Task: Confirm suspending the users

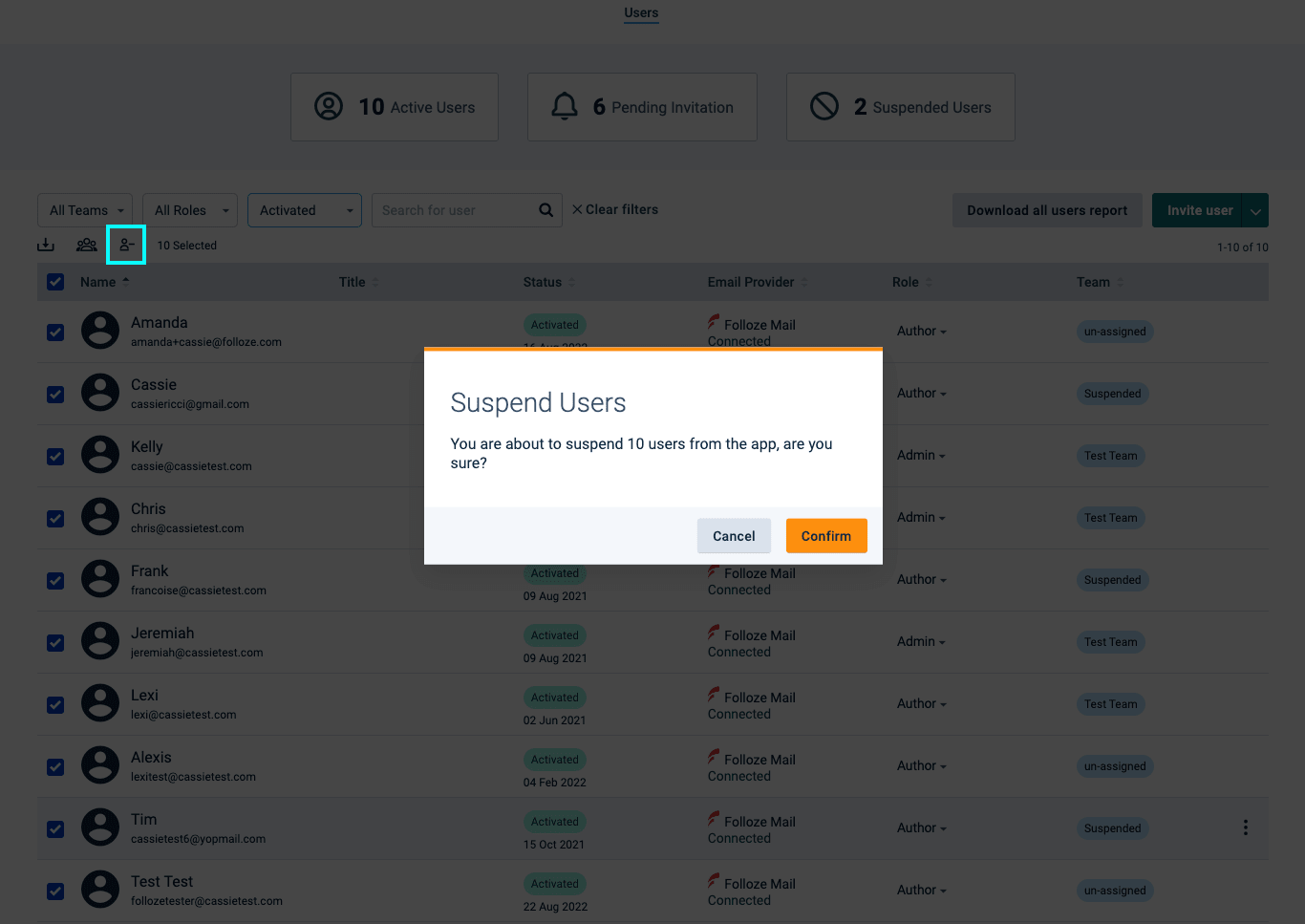Action: [825, 536]
